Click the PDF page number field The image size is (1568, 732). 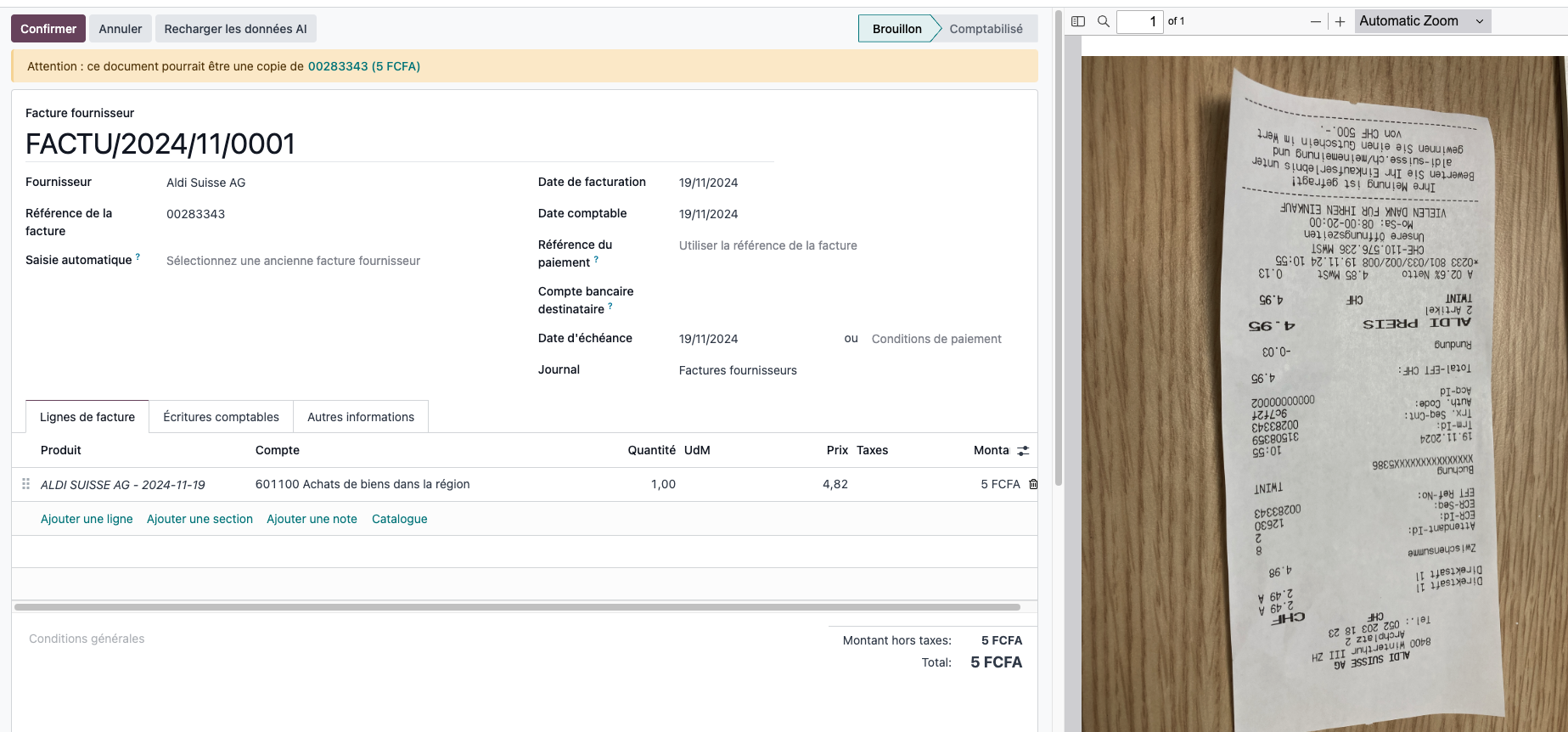1138,21
